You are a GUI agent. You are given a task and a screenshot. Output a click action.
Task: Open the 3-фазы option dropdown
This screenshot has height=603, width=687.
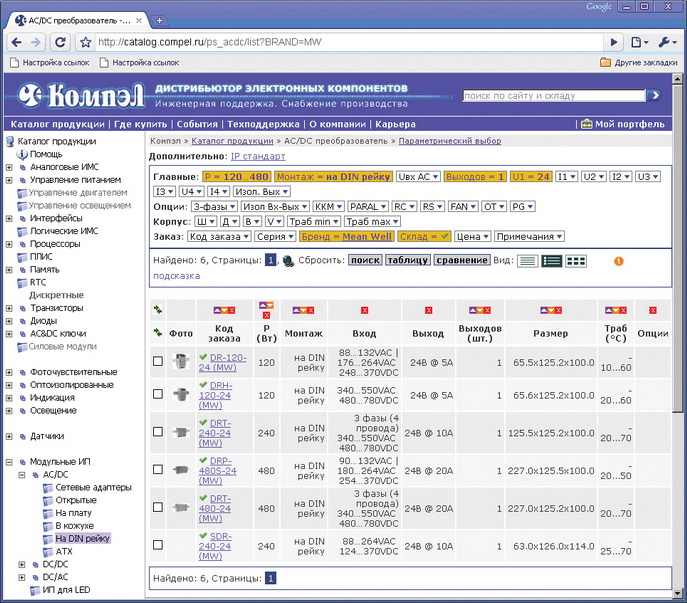coord(214,206)
